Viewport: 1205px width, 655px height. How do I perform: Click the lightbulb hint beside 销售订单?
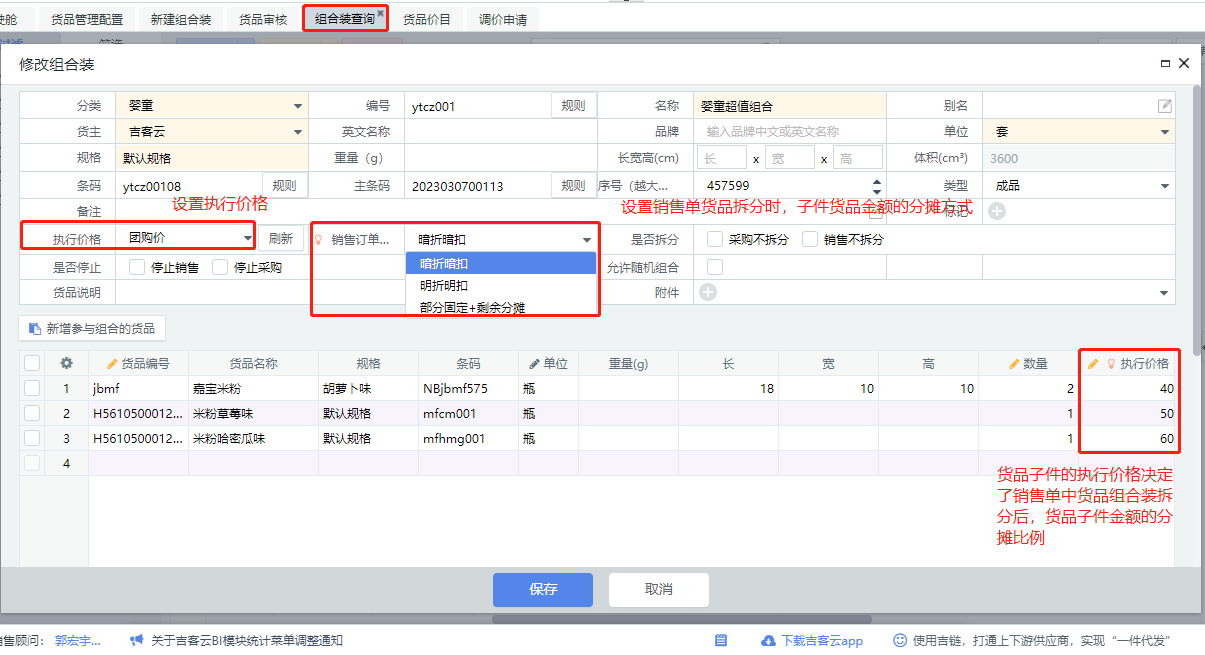319,240
